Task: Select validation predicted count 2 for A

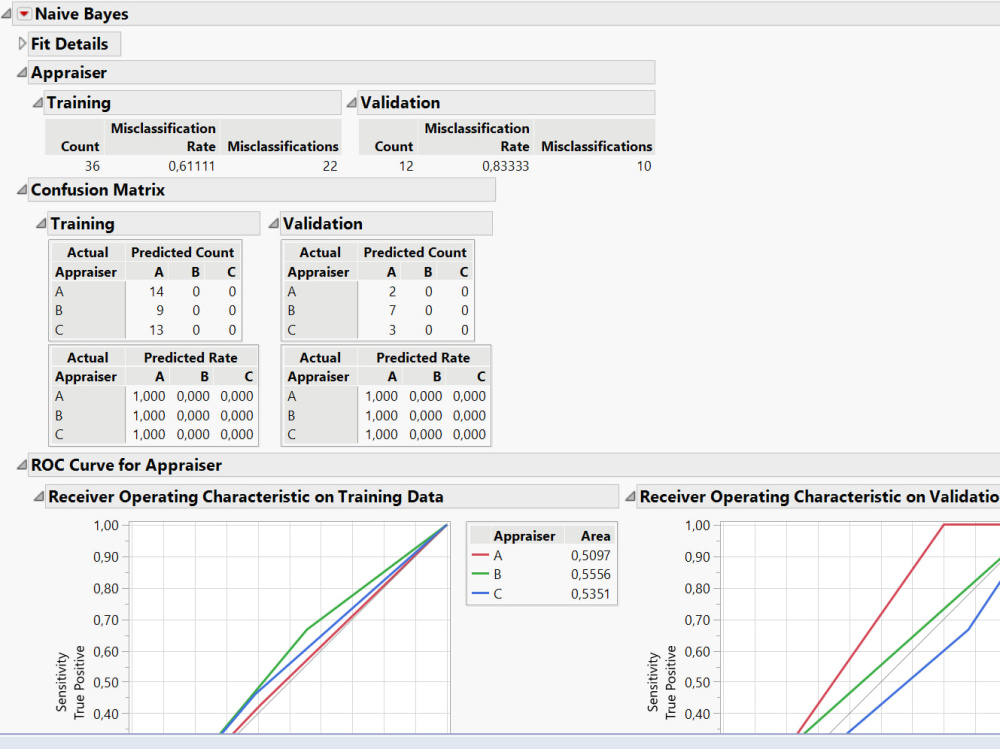Action: pyautogui.click(x=392, y=292)
